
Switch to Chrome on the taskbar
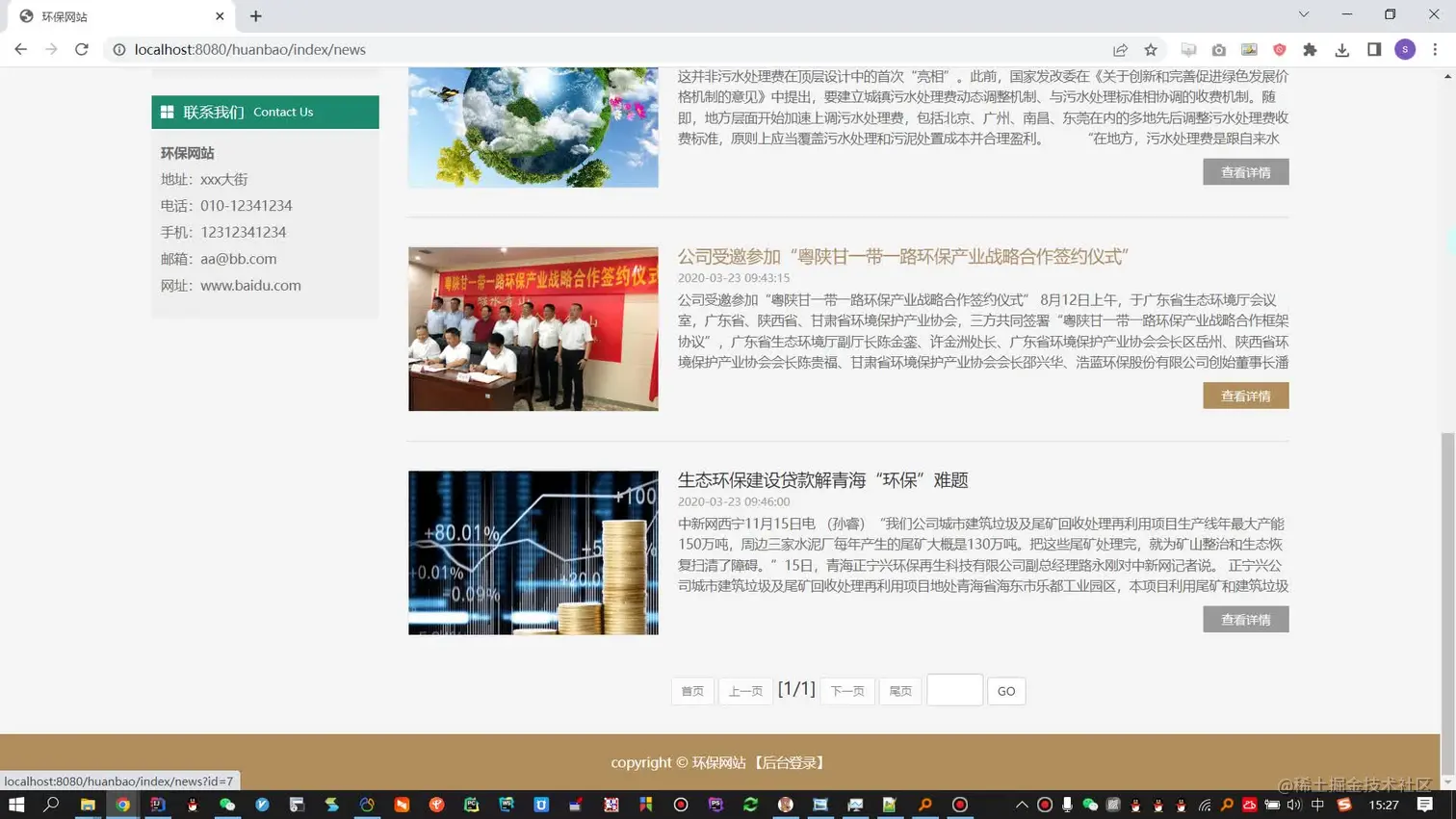pyautogui.click(x=122, y=805)
